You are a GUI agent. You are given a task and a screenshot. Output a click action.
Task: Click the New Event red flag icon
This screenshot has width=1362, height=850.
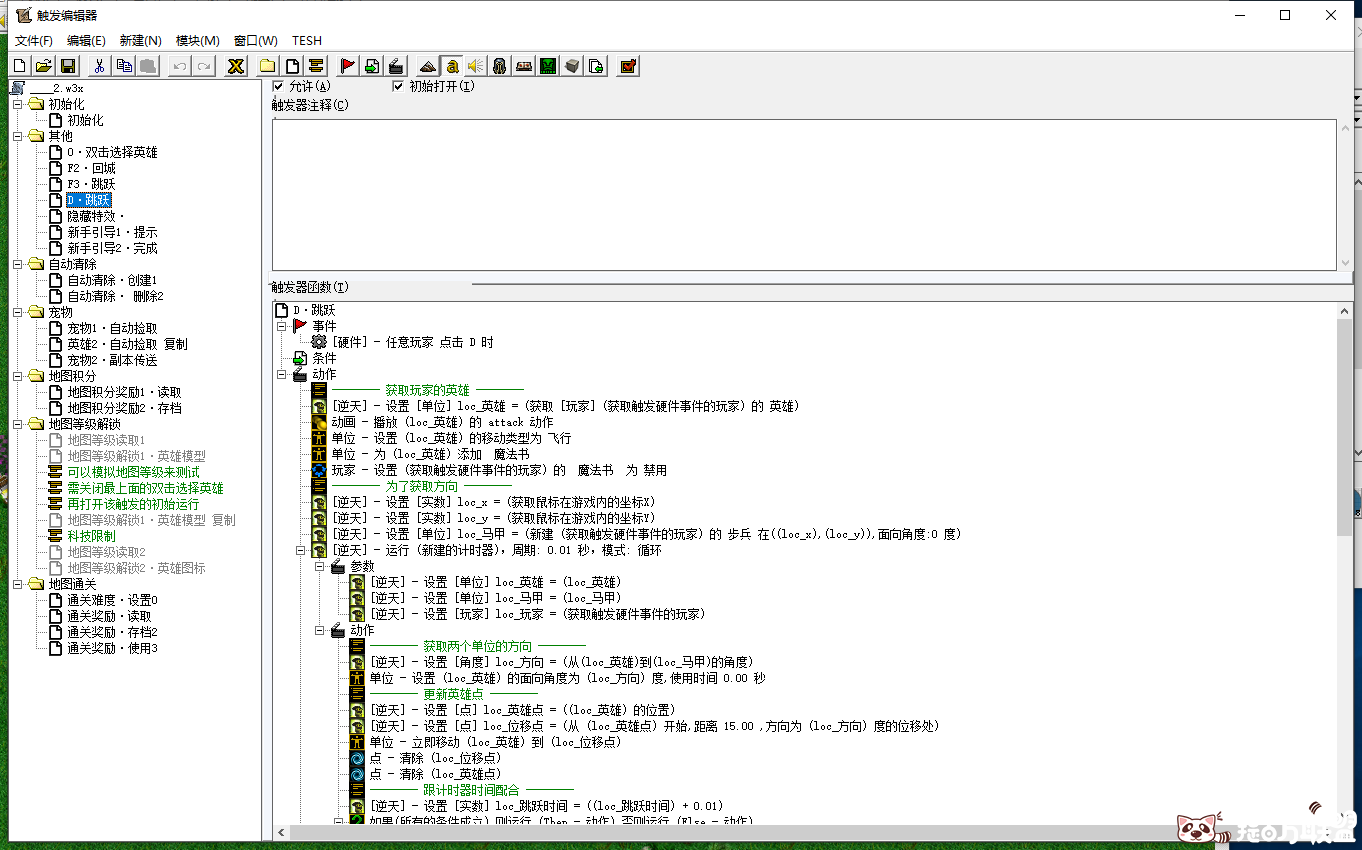click(x=347, y=66)
